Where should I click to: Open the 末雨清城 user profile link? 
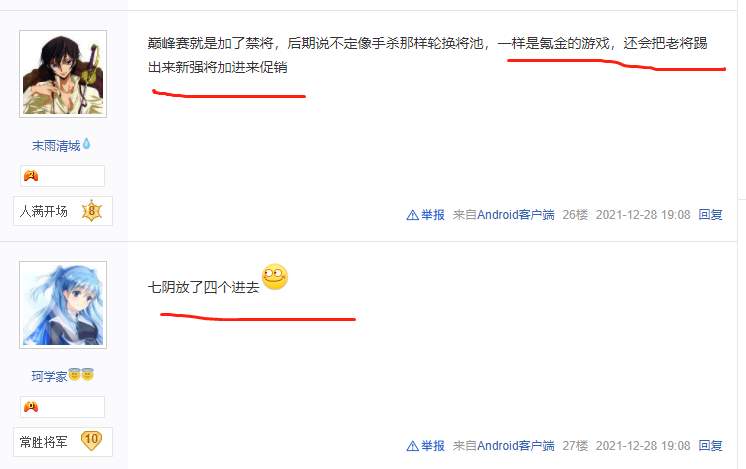click(56, 146)
